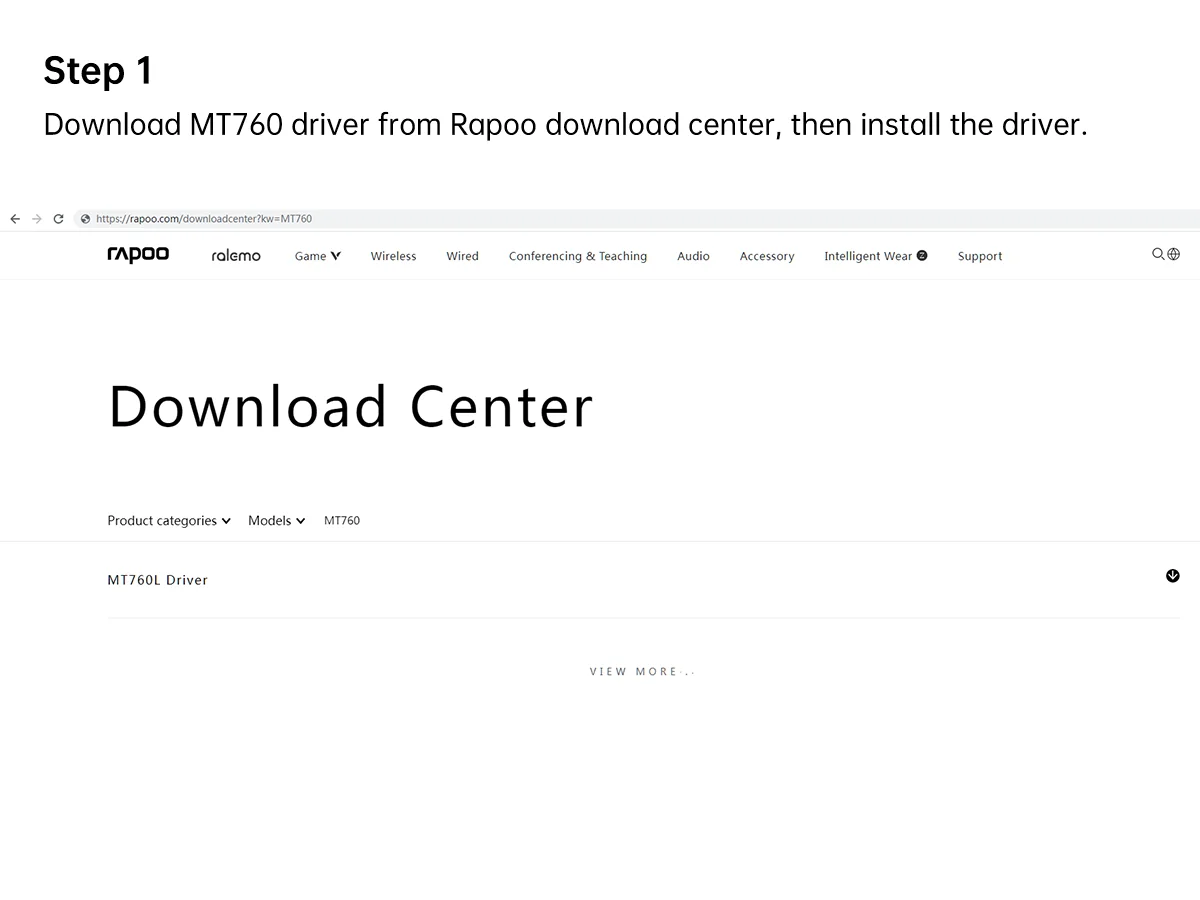Click the globe language icon
This screenshot has height=900, width=1200.
[x=1174, y=254]
